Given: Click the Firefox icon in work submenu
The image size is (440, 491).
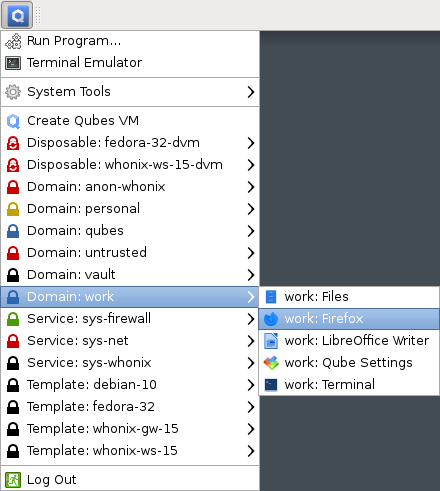Looking at the screenshot, I should pos(271,319).
